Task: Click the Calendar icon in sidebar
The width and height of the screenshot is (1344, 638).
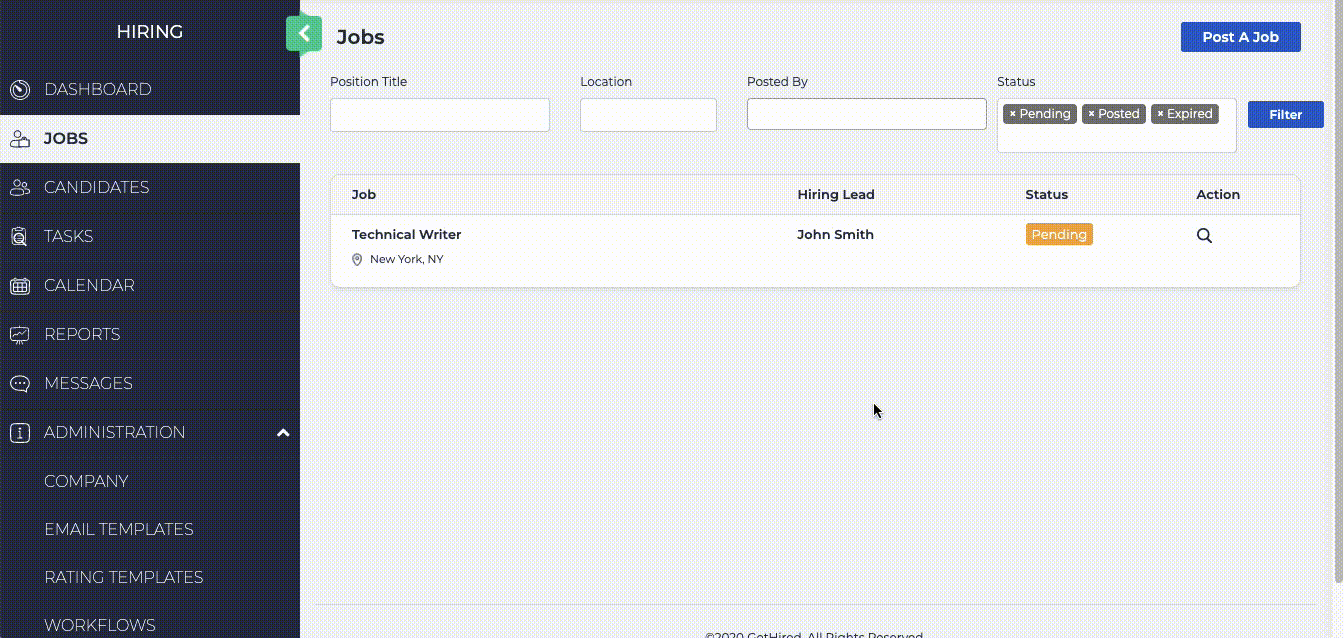Action: [x=20, y=286]
